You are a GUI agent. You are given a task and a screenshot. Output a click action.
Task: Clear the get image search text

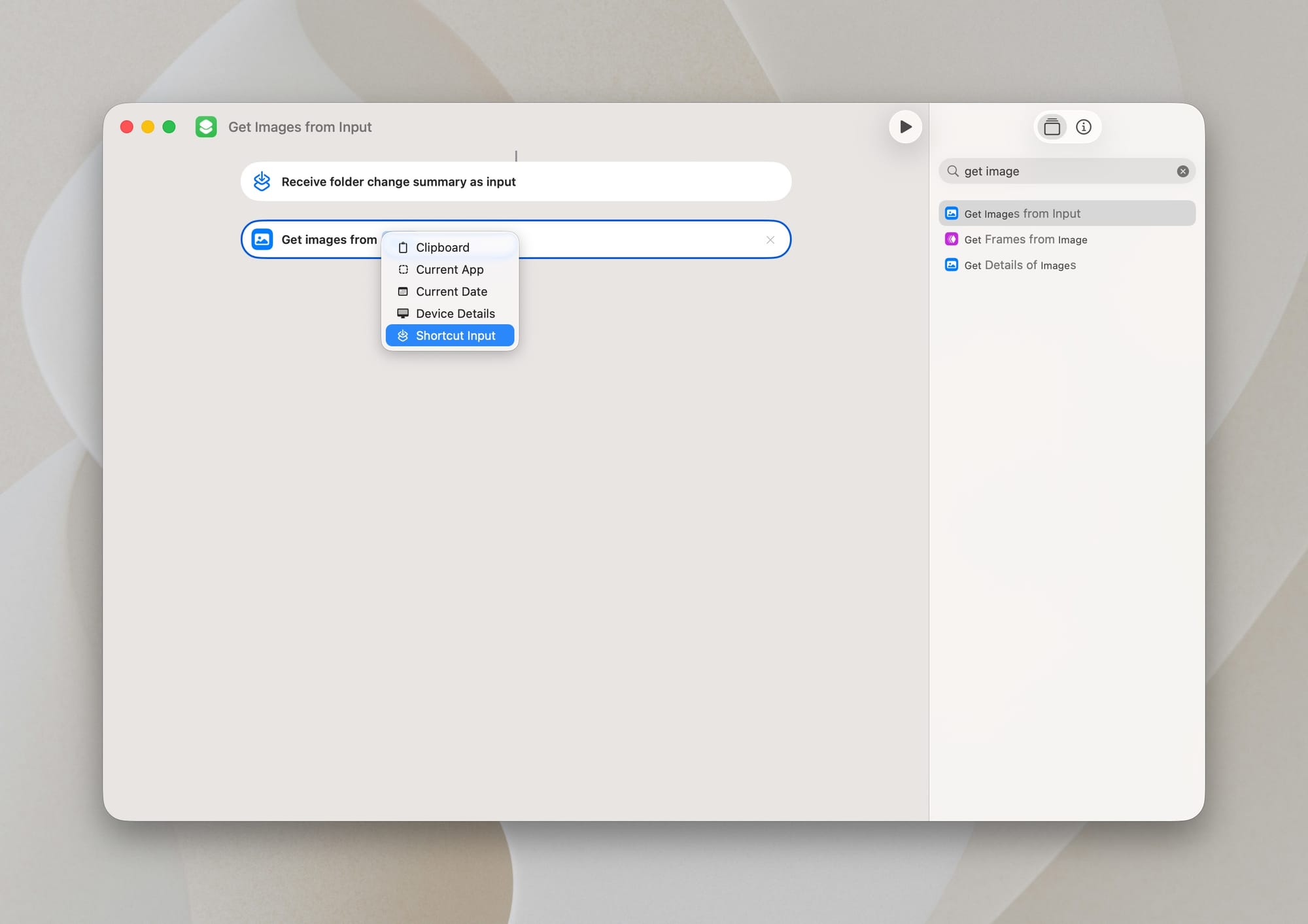coord(1182,171)
